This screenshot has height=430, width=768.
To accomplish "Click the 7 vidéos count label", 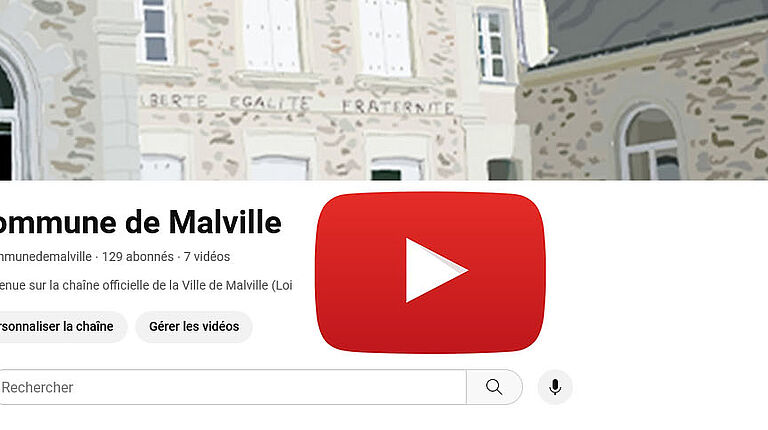I will 207,257.
